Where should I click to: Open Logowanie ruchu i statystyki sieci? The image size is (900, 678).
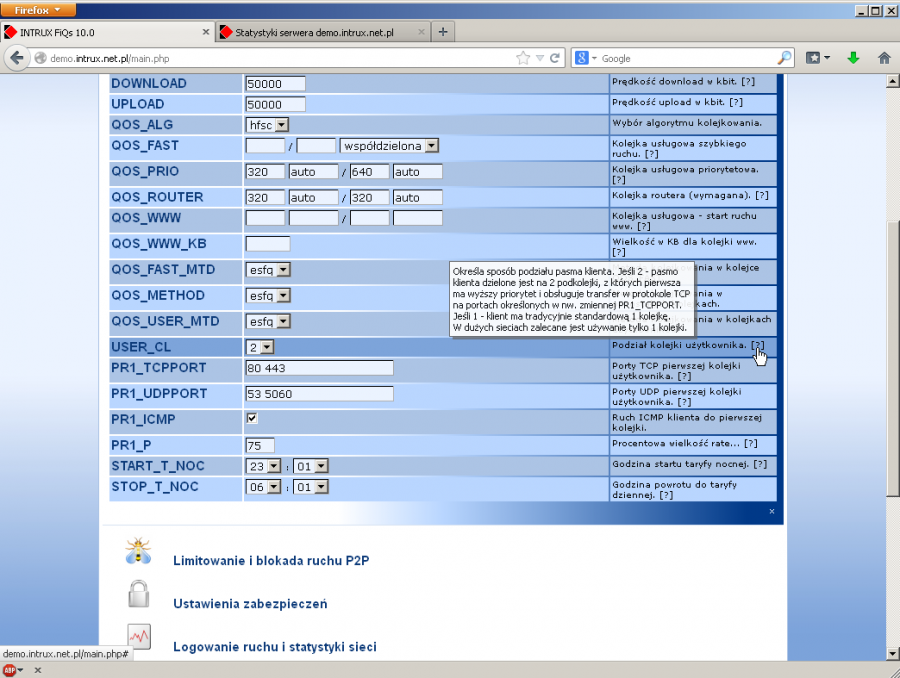click(275, 647)
